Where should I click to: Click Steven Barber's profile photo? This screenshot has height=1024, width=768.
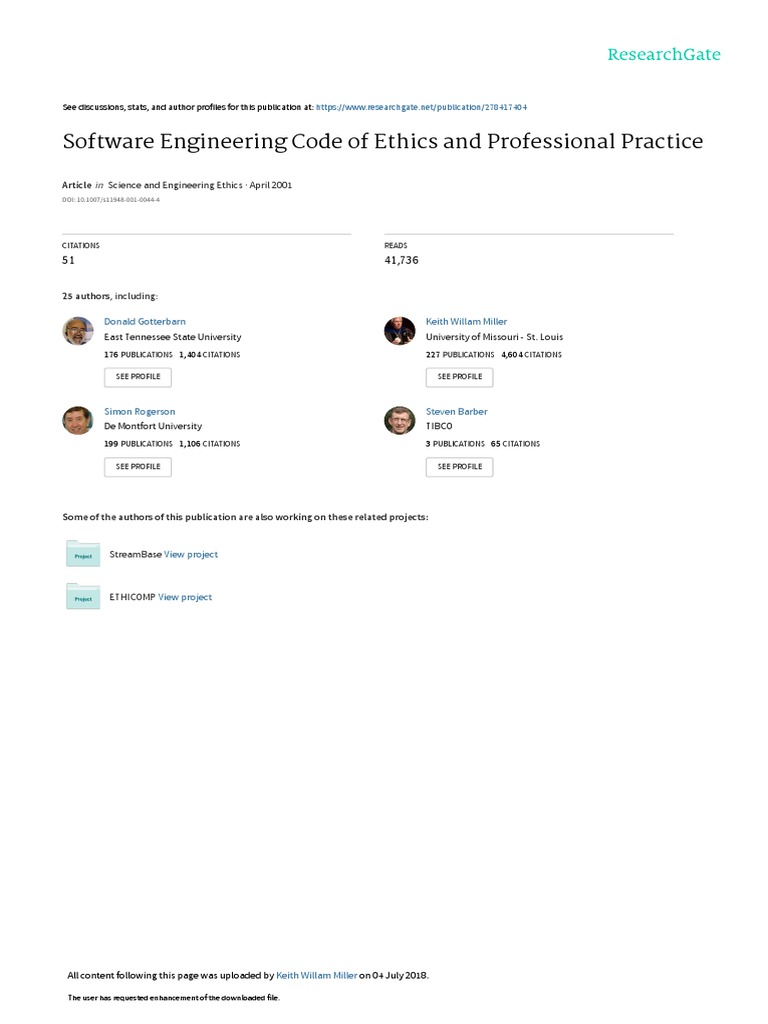[400, 420]
